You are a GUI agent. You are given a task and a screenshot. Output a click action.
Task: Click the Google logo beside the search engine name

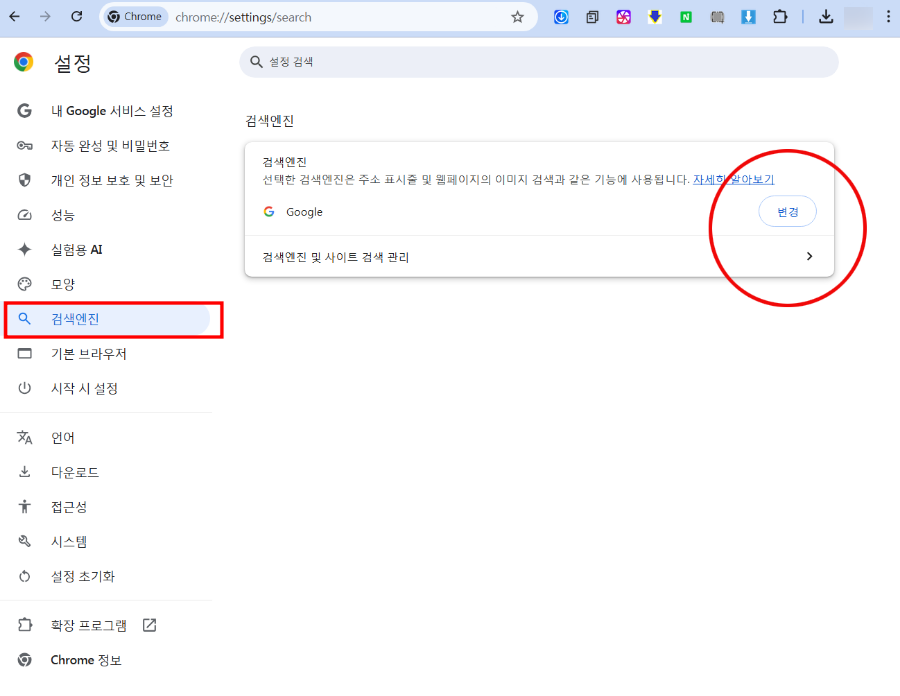tap(268, 212)
